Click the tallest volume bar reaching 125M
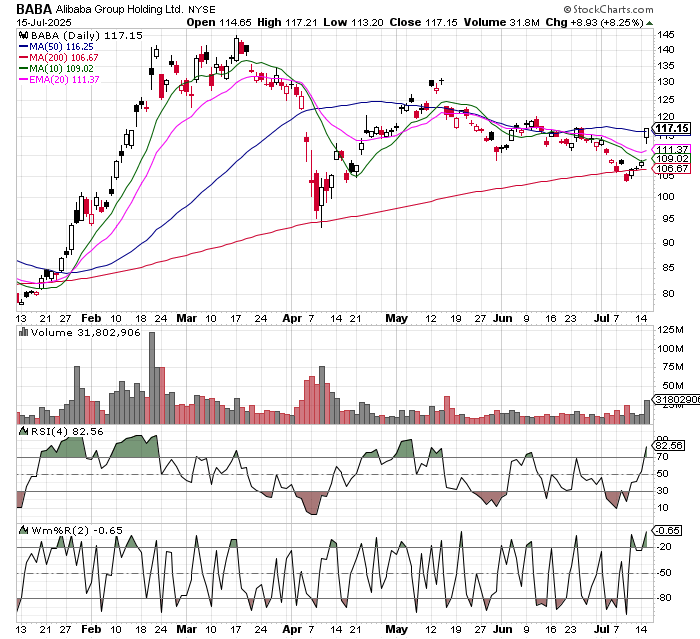The width and height of the screenshot is (700, 639). [152, 378]
